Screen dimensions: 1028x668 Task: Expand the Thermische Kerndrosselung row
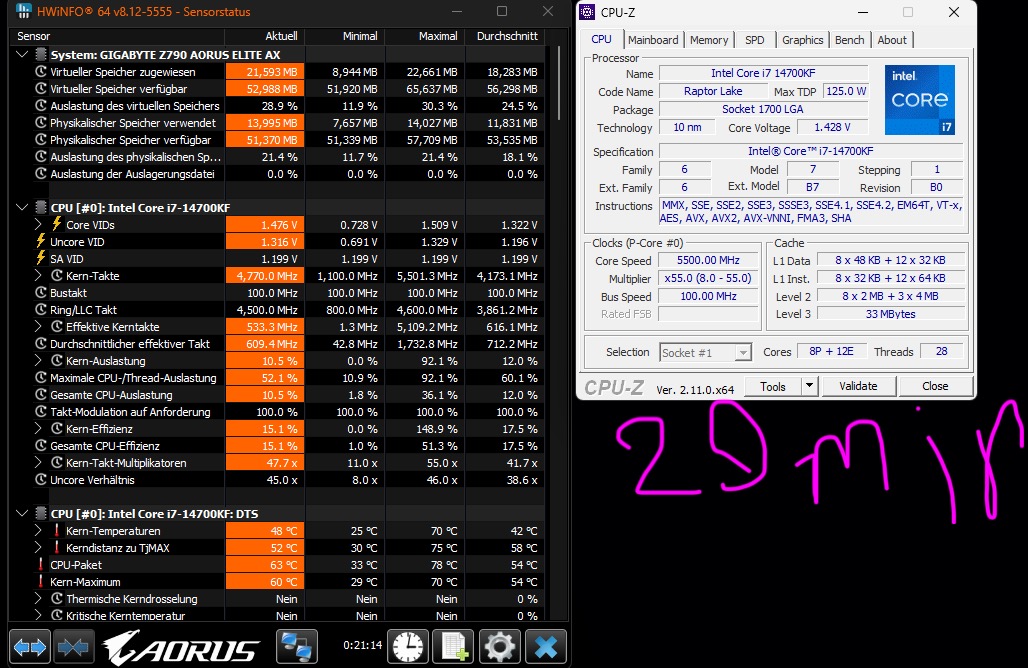coord(38,599)
